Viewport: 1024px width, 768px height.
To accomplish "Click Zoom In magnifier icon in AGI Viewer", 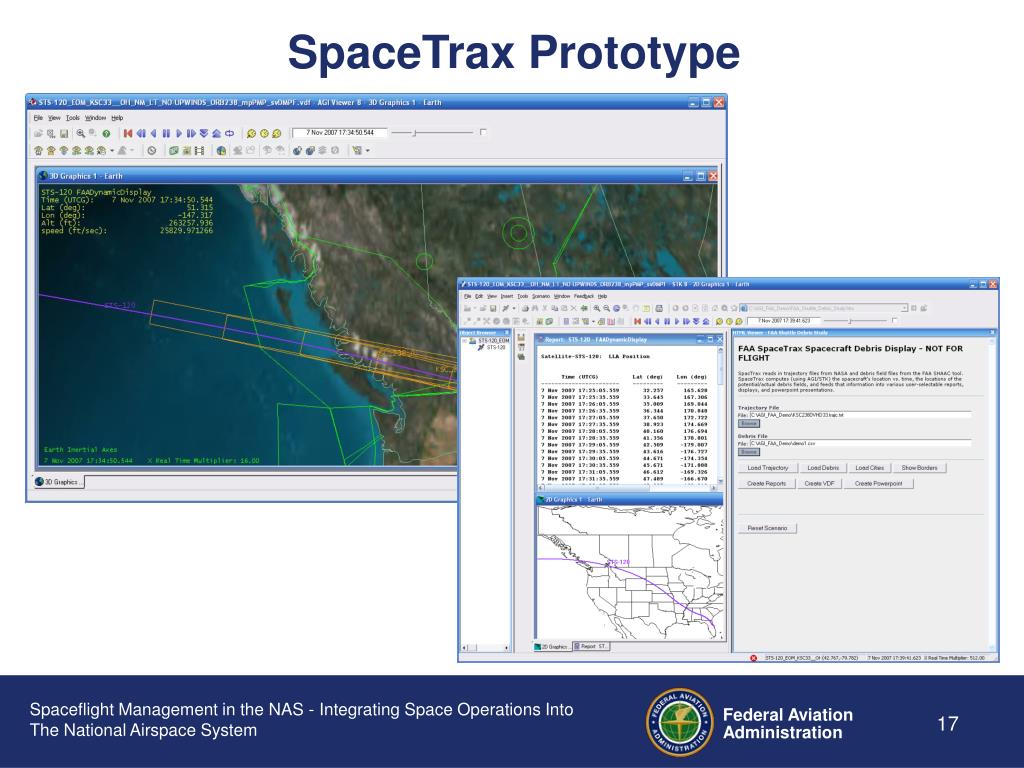I will [80, 133].
